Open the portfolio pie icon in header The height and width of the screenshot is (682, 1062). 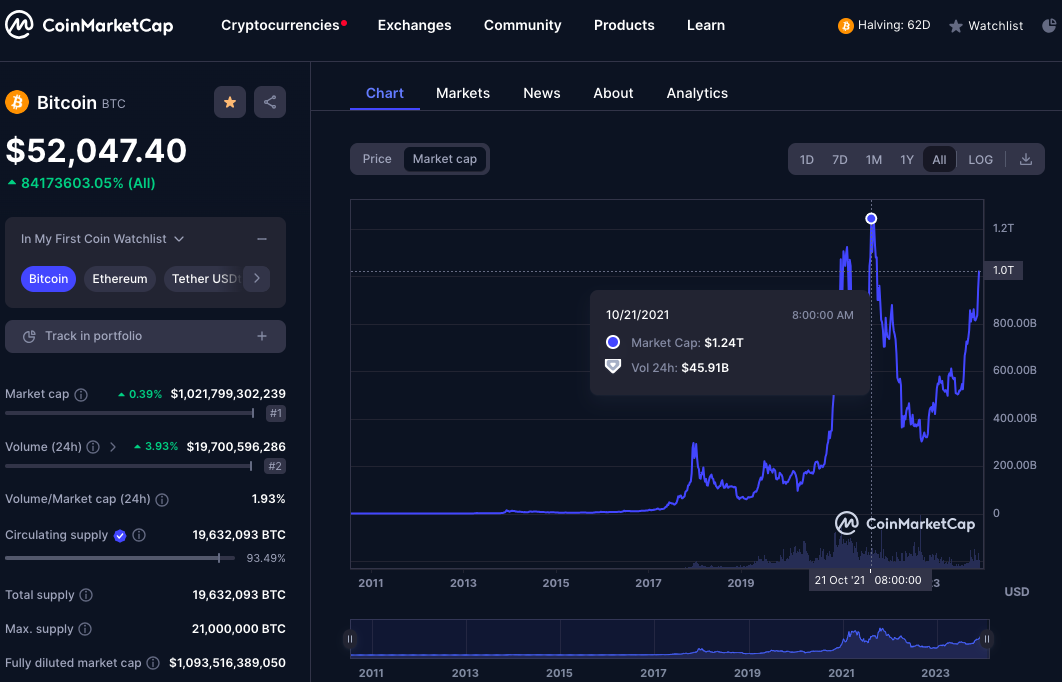[x=1048, y=26]
